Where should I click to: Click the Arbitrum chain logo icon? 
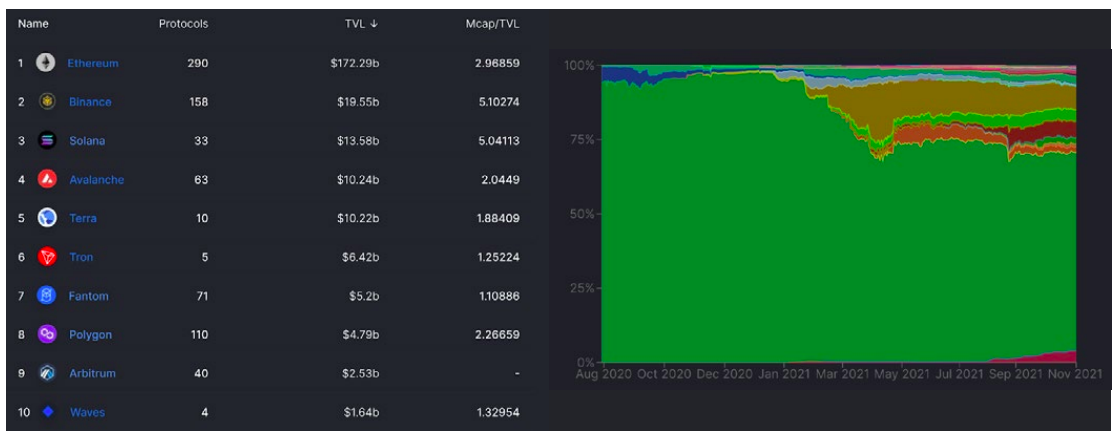(x=47, y=373)
